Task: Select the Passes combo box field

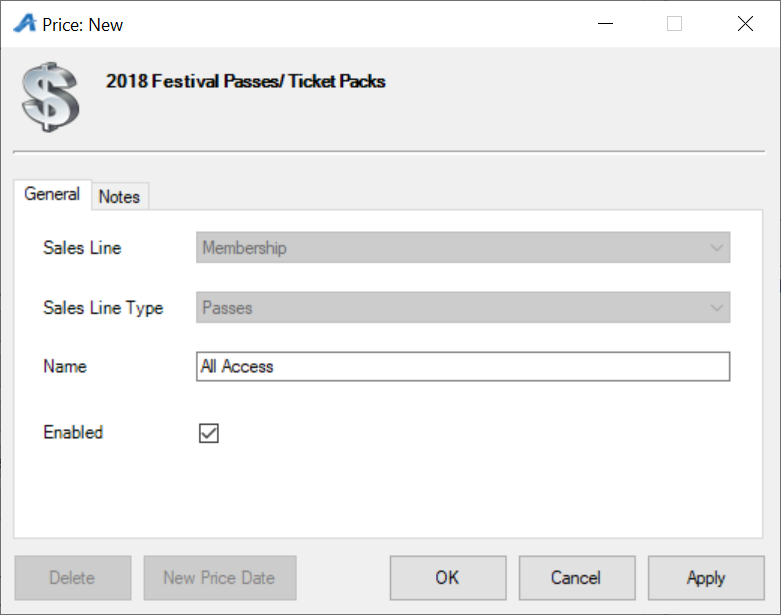Action: click(463, 307)
